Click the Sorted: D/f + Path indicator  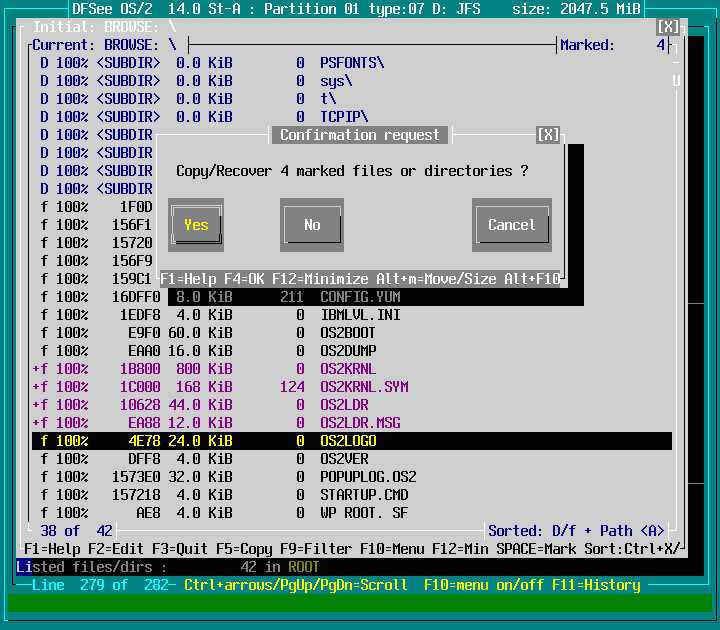coord(575,531)
